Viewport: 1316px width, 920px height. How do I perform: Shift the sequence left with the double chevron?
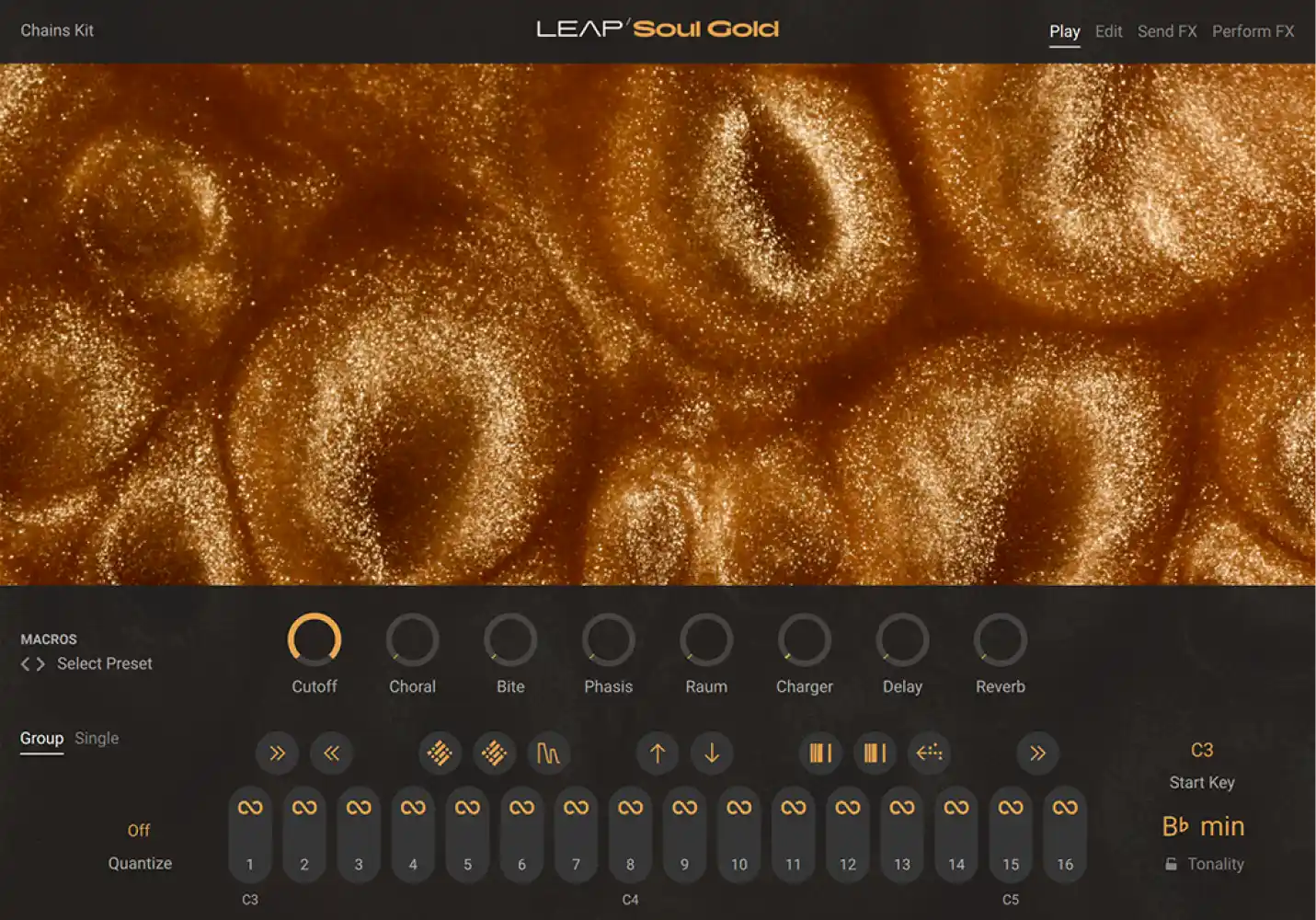[331, 753]
